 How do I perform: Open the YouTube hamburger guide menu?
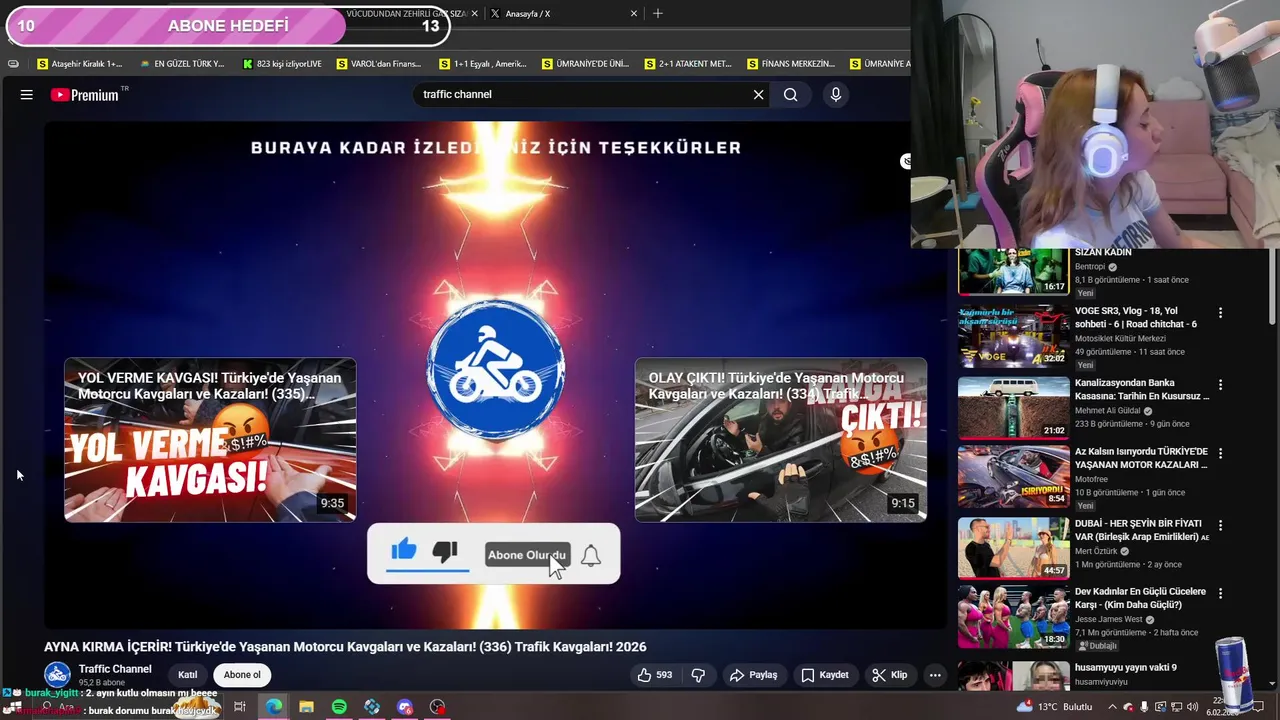point(27,94)
